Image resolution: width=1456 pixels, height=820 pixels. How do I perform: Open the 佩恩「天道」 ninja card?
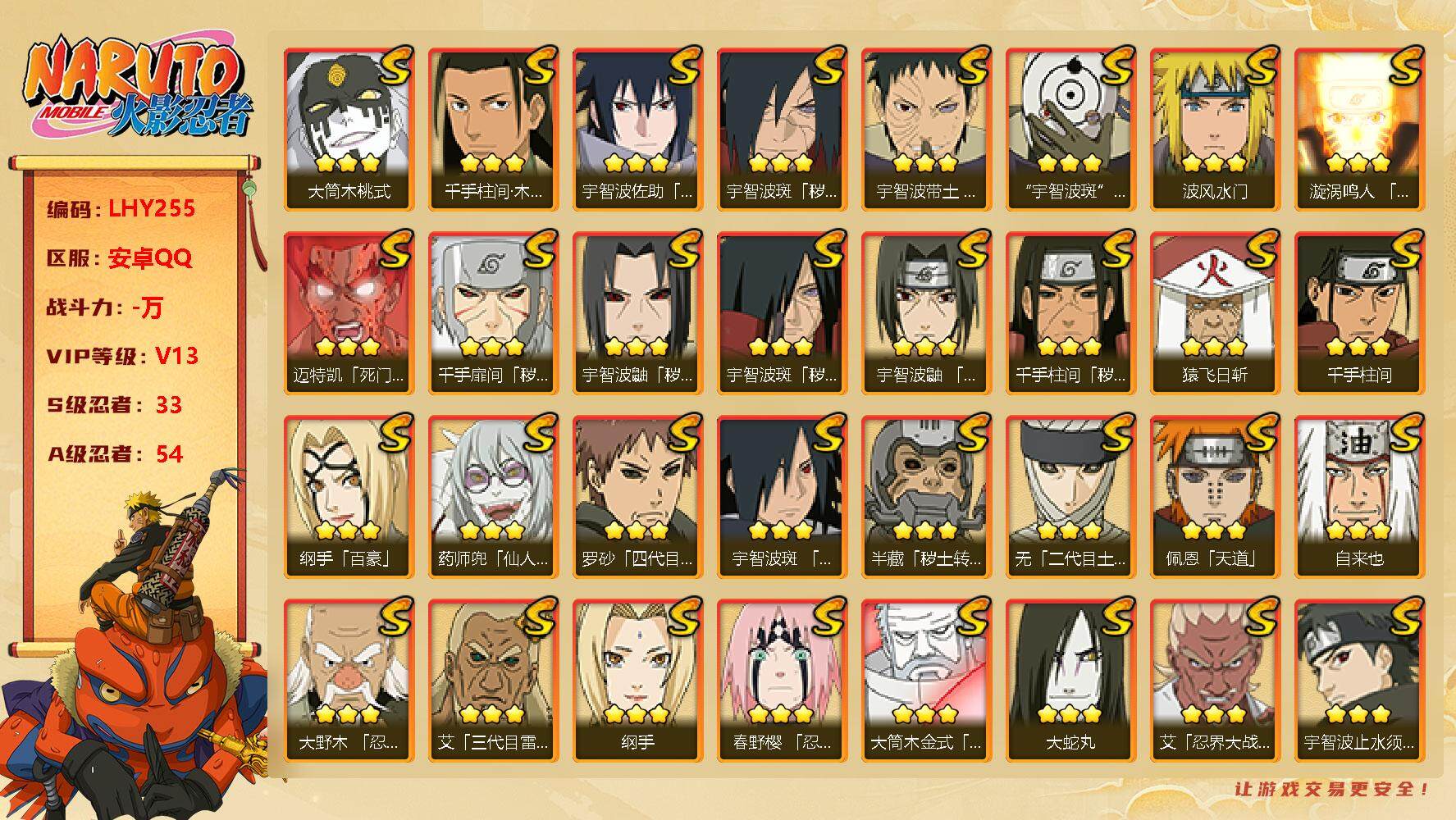click(1215, 496)
